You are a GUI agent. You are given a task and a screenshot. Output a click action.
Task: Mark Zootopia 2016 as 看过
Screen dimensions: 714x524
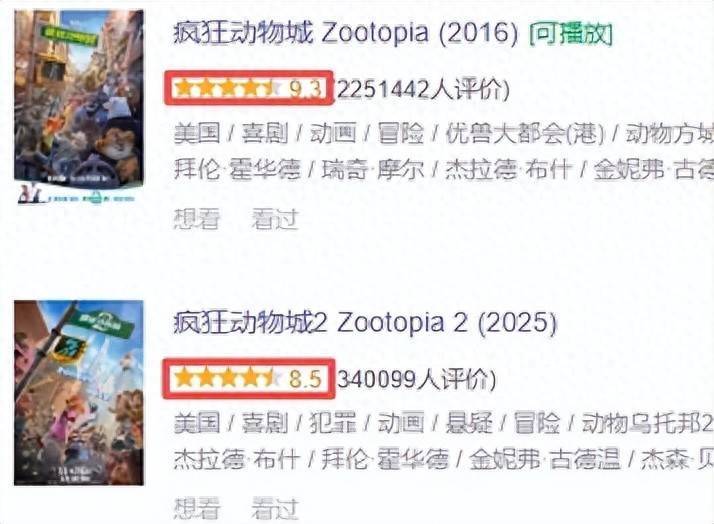tap(275, 219)
